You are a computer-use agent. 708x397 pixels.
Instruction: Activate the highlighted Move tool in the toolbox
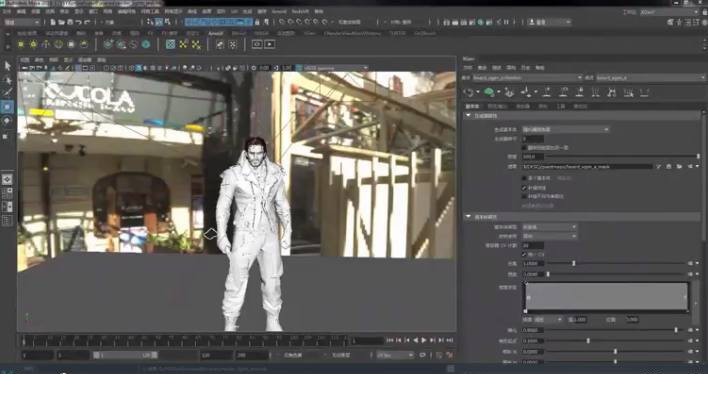(7, 107)
